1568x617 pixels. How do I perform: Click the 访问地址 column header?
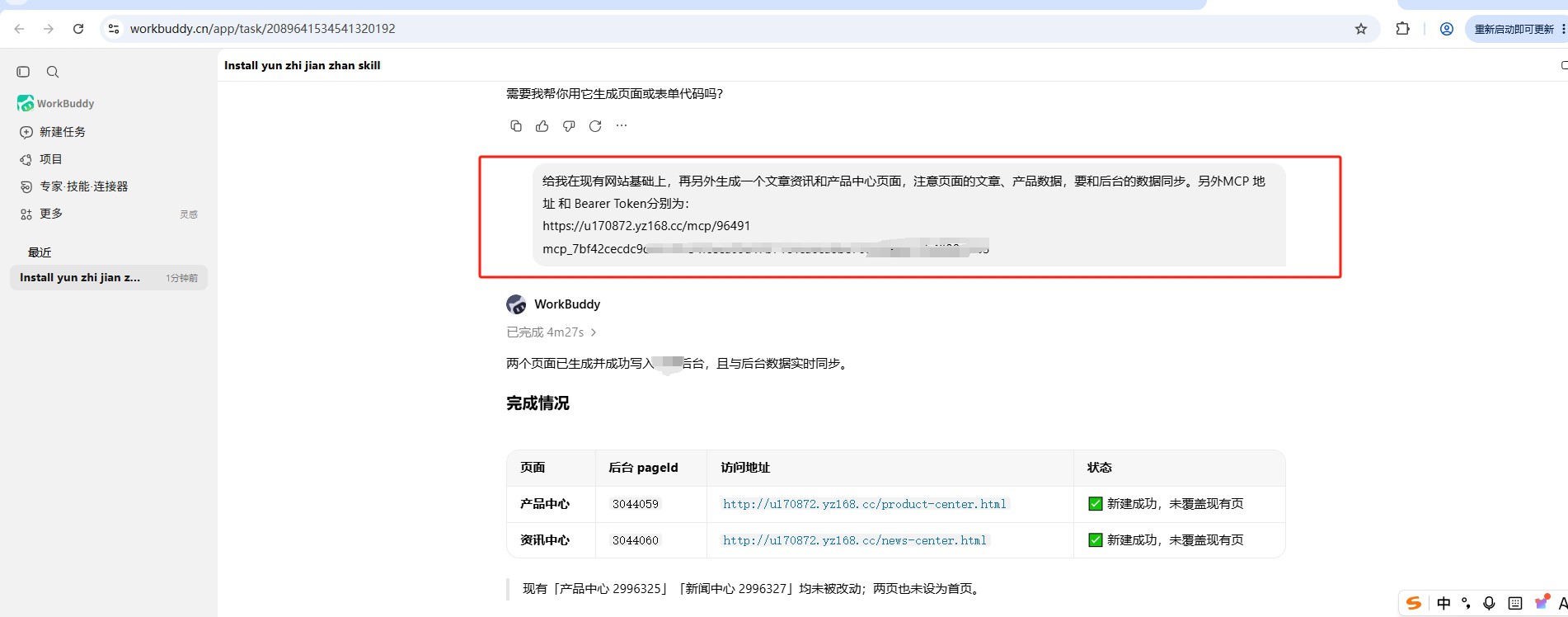[x=745, y=468]
